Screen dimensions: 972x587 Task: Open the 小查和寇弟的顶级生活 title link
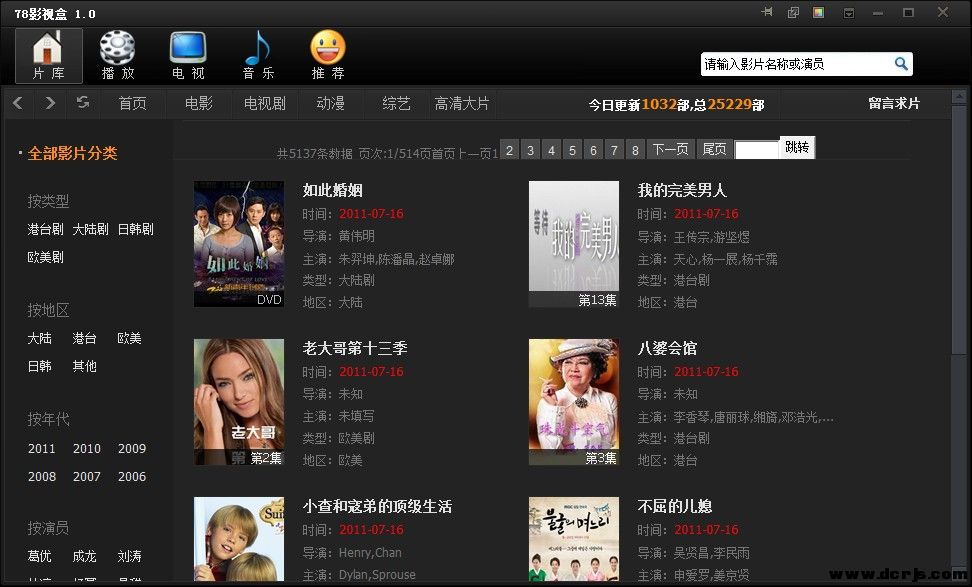[x=378, y=506]
